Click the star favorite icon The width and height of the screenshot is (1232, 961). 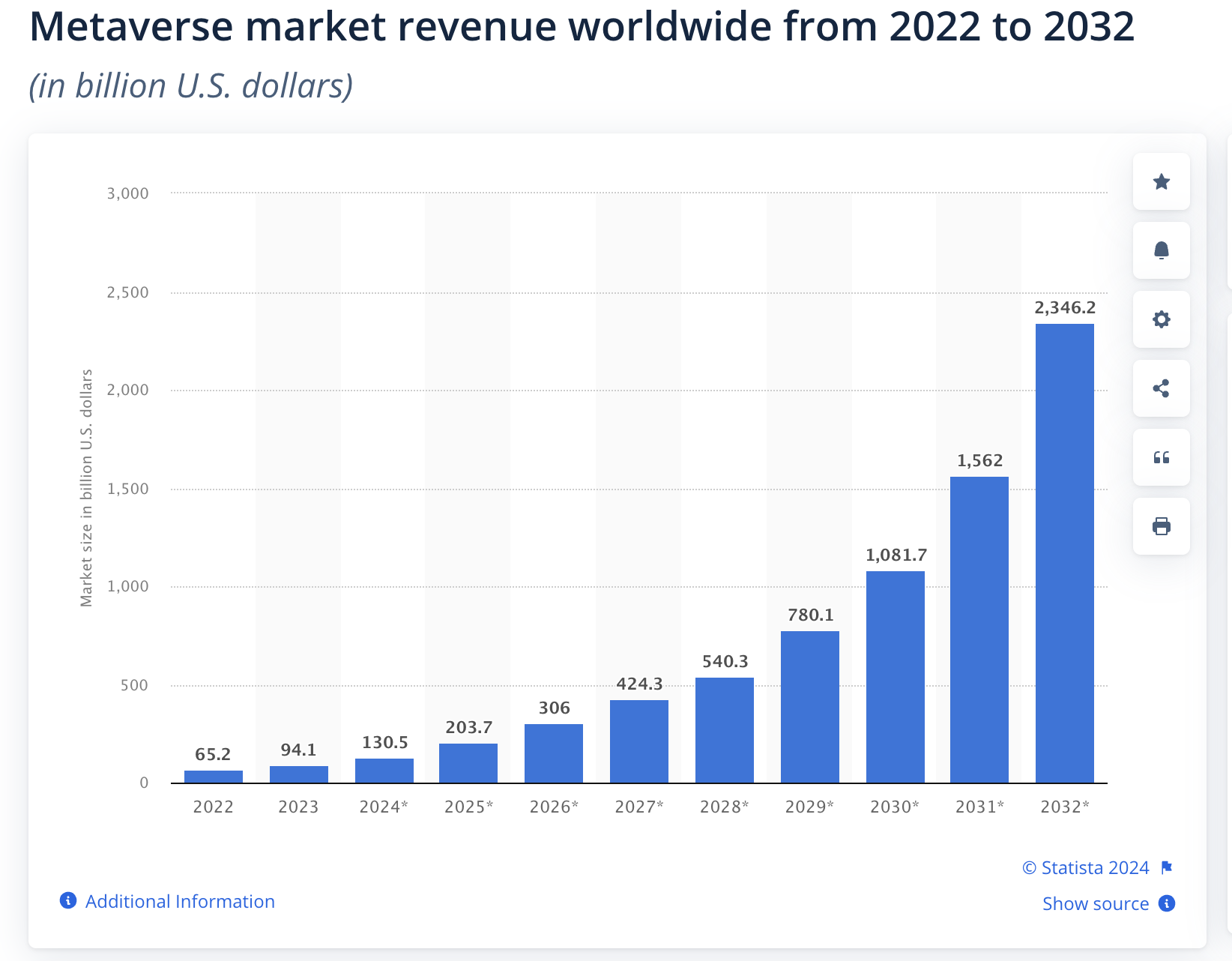pyautogui.click(x=1161, y=181)
